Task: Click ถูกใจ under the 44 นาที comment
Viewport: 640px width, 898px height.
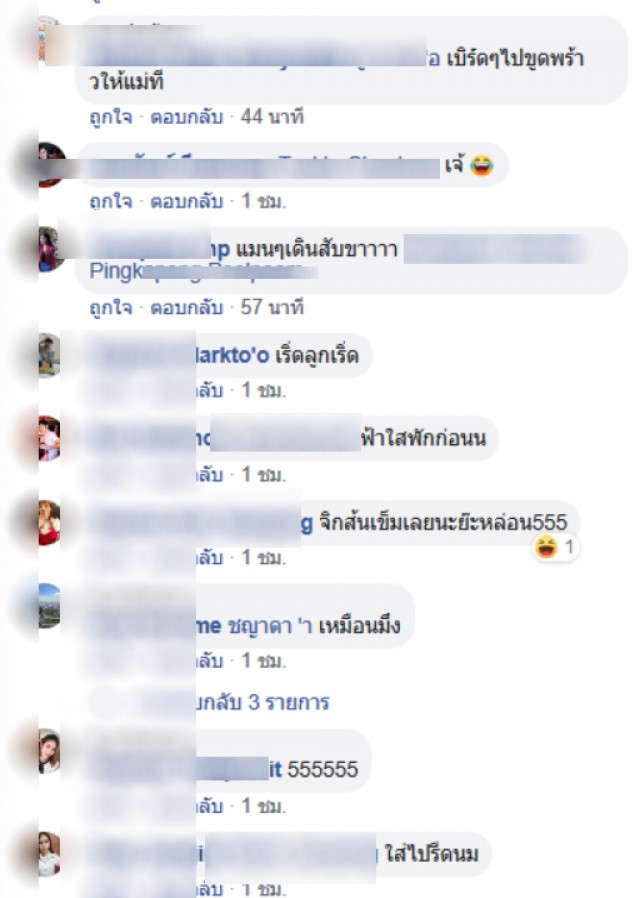Action: pos(111,117)
